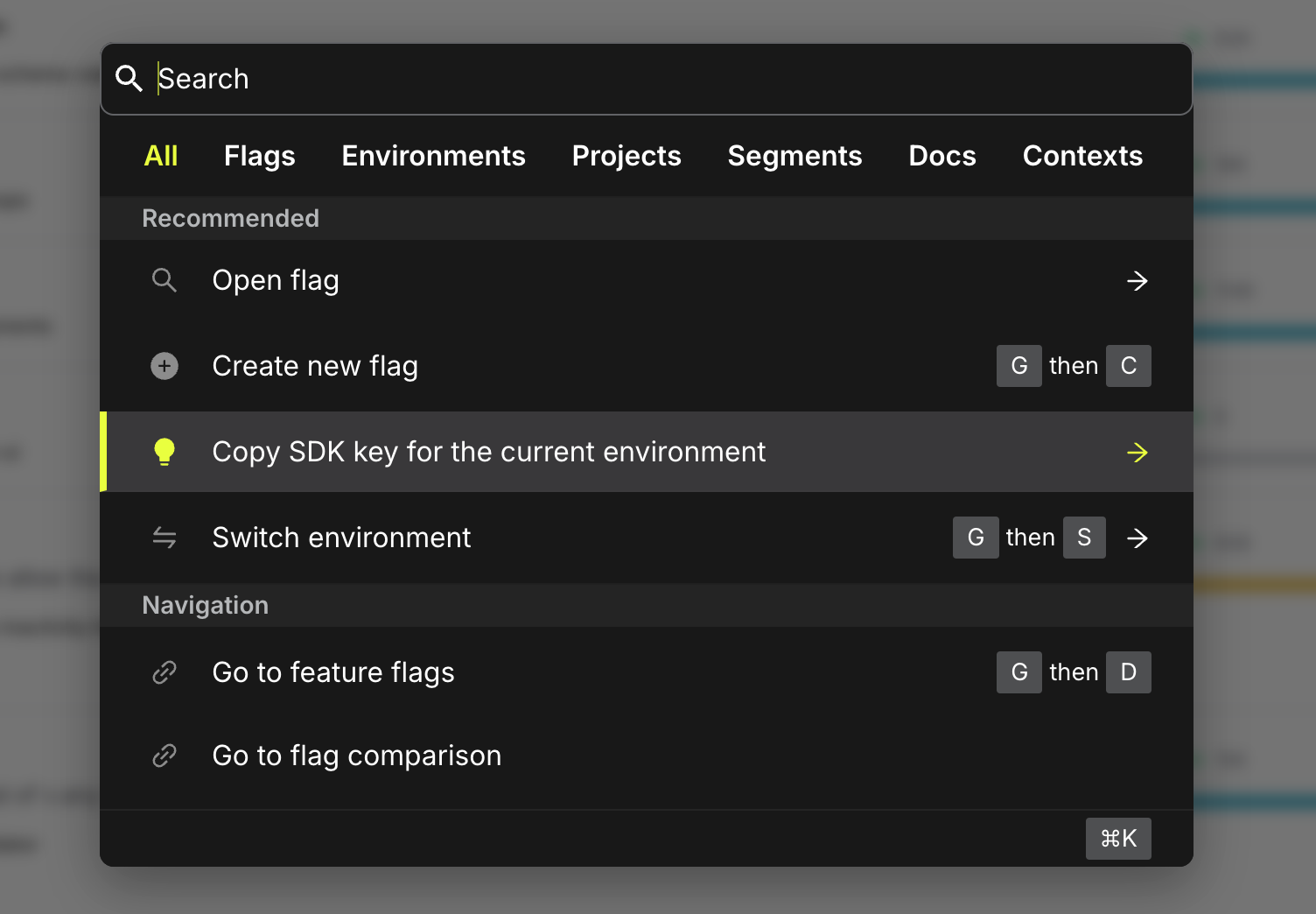The width and height of the screenshot is (1316, 914).
Task: Show the Segments tab results
Action: pos(794,156)
